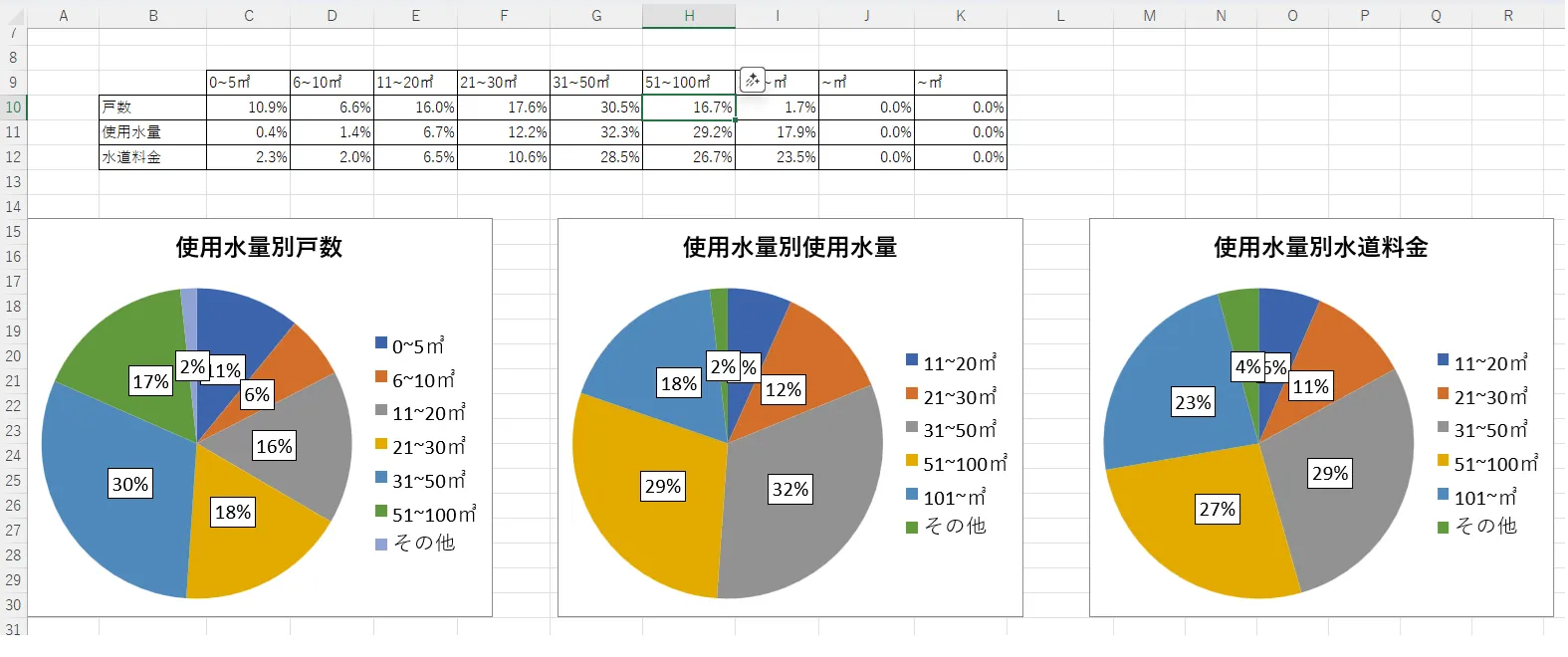The height and width of the screenshot is (657, 1568).
Task: Click the cell showing 17.6%
Action: coord(504,108)
